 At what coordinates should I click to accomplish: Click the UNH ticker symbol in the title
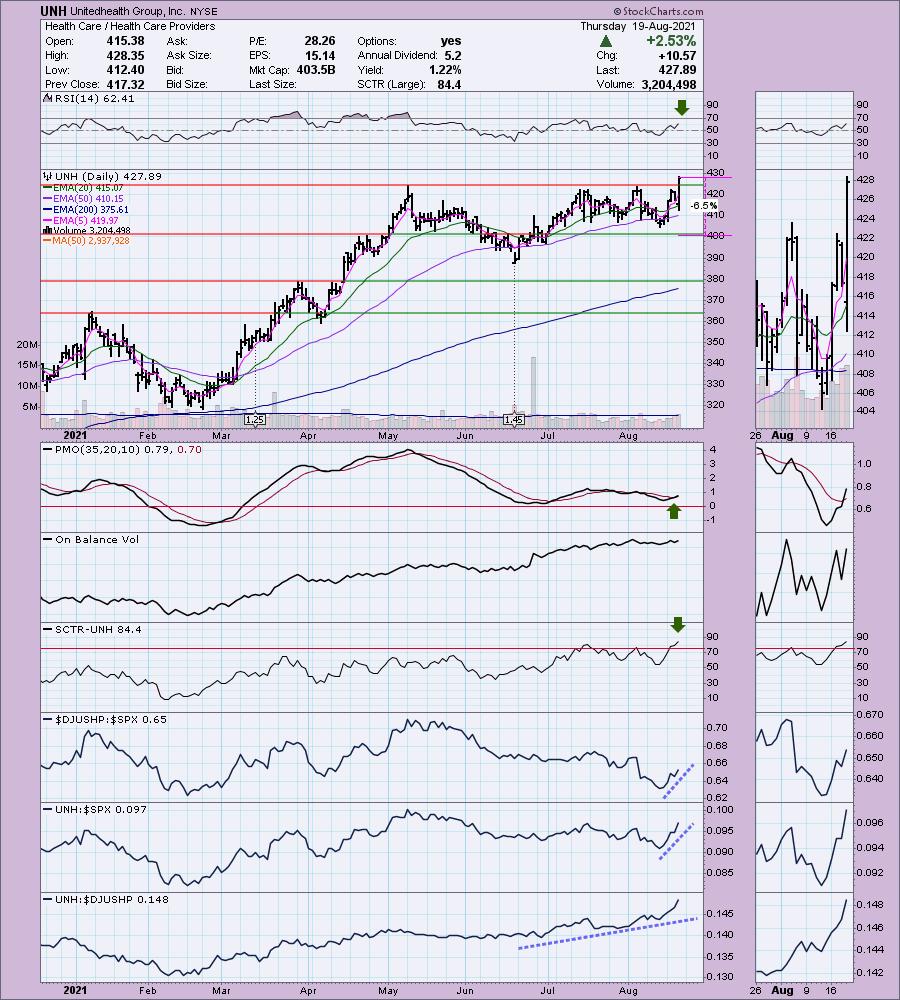(53, 11)
